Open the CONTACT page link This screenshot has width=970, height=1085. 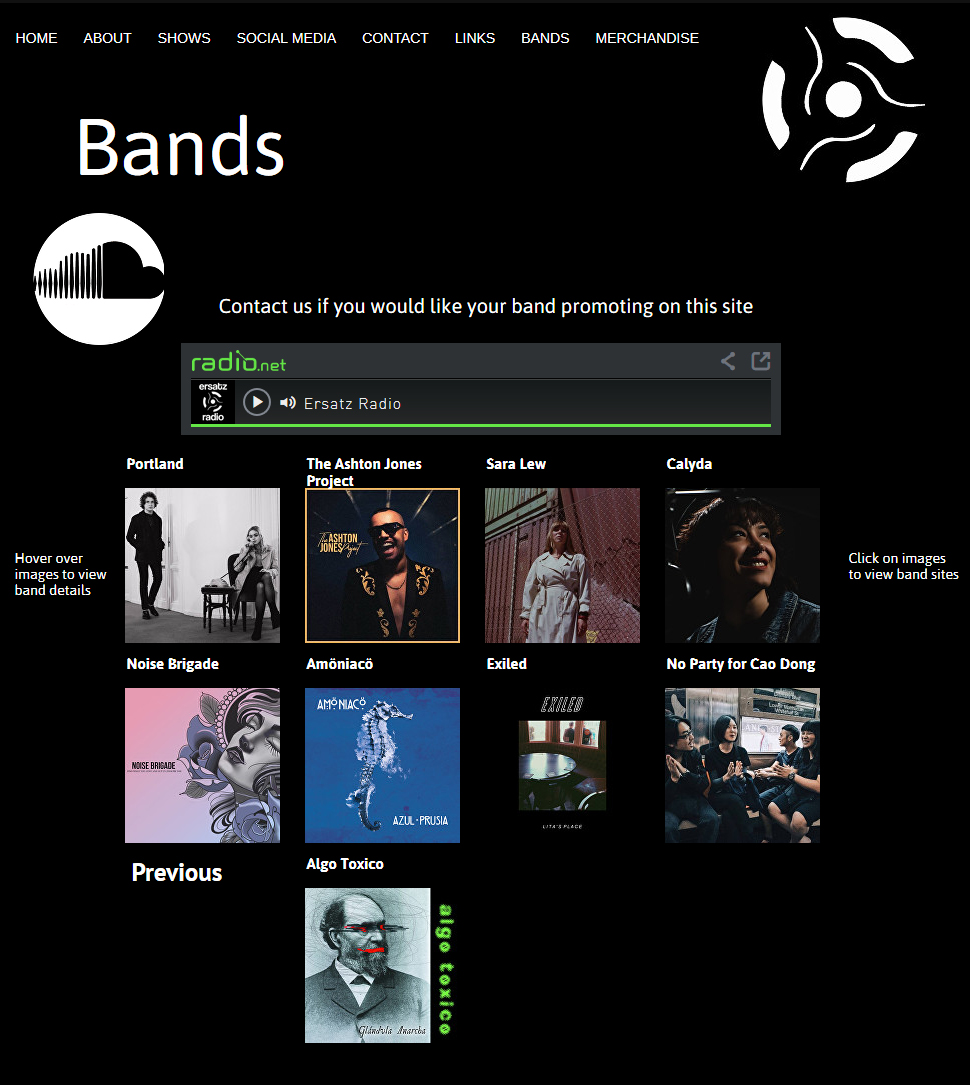395,38
